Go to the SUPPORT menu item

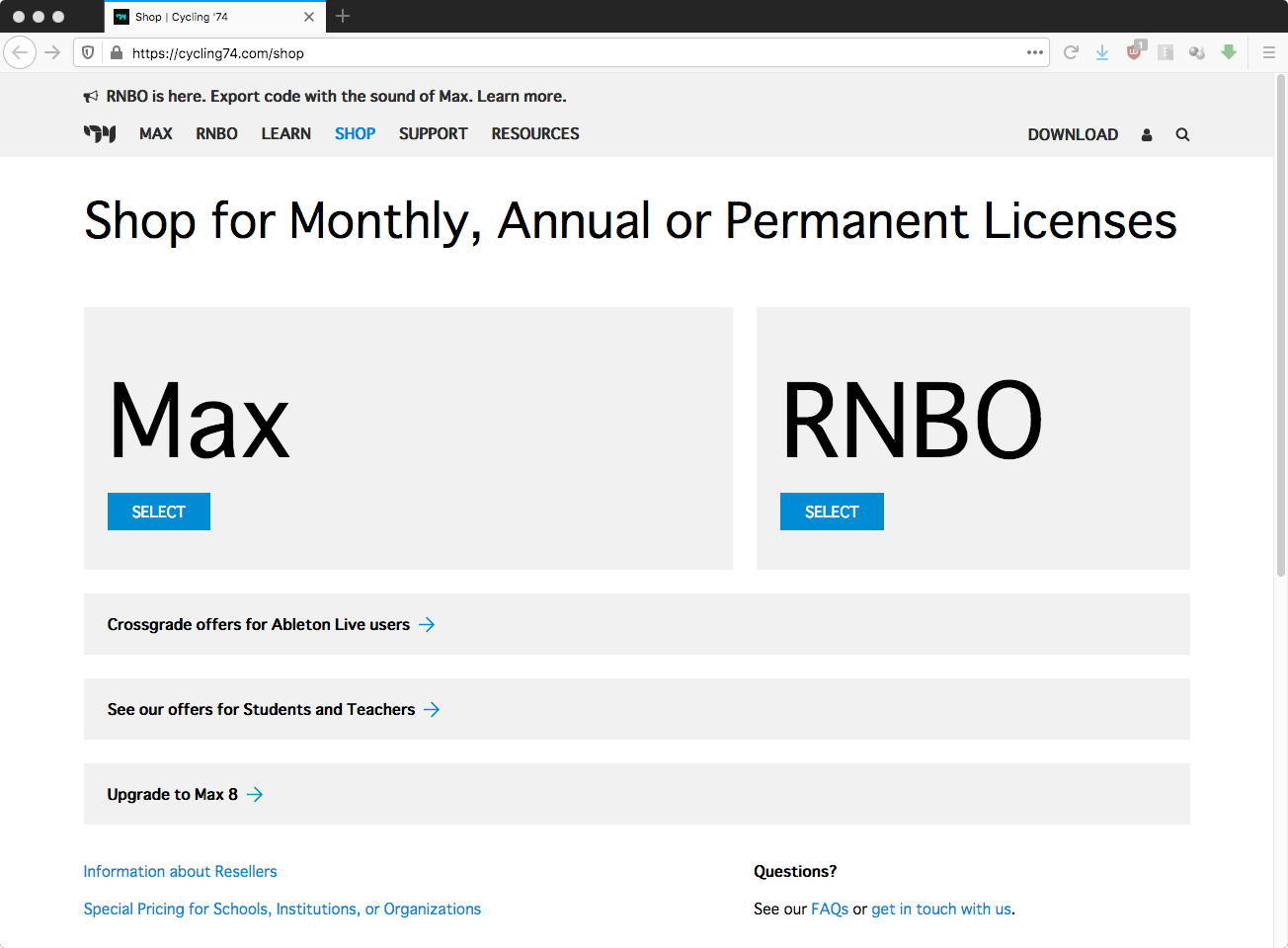click(433, 133)
